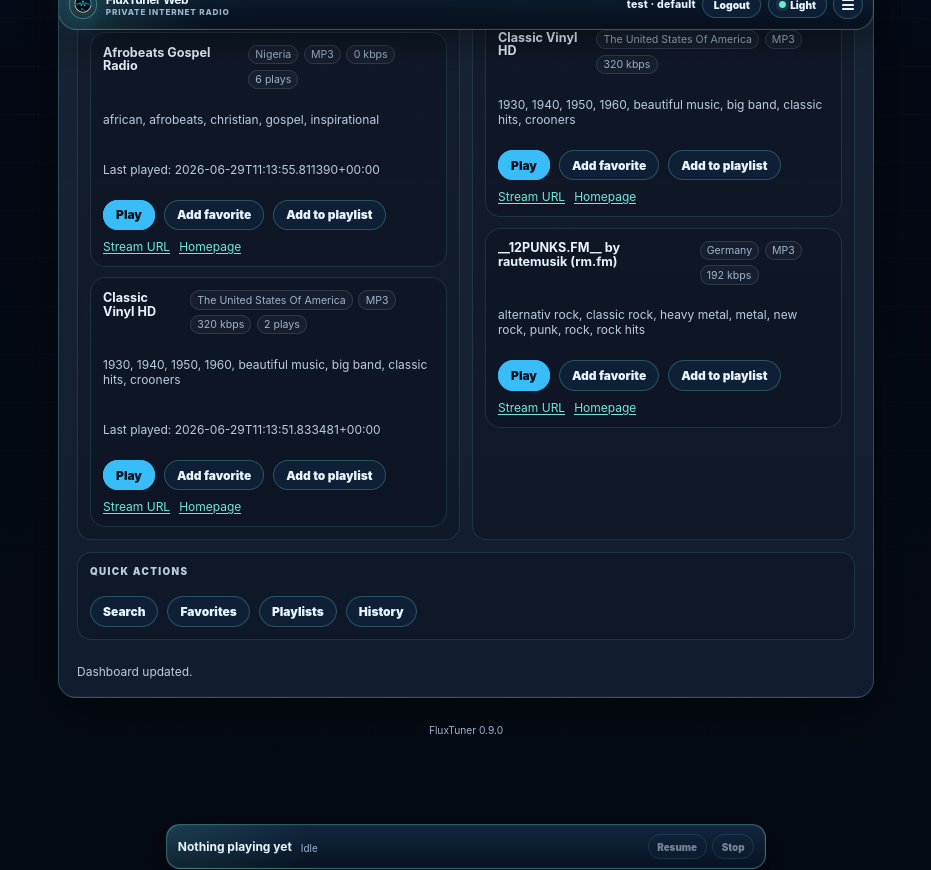Toggle the Light theme switch

[797, 6]
